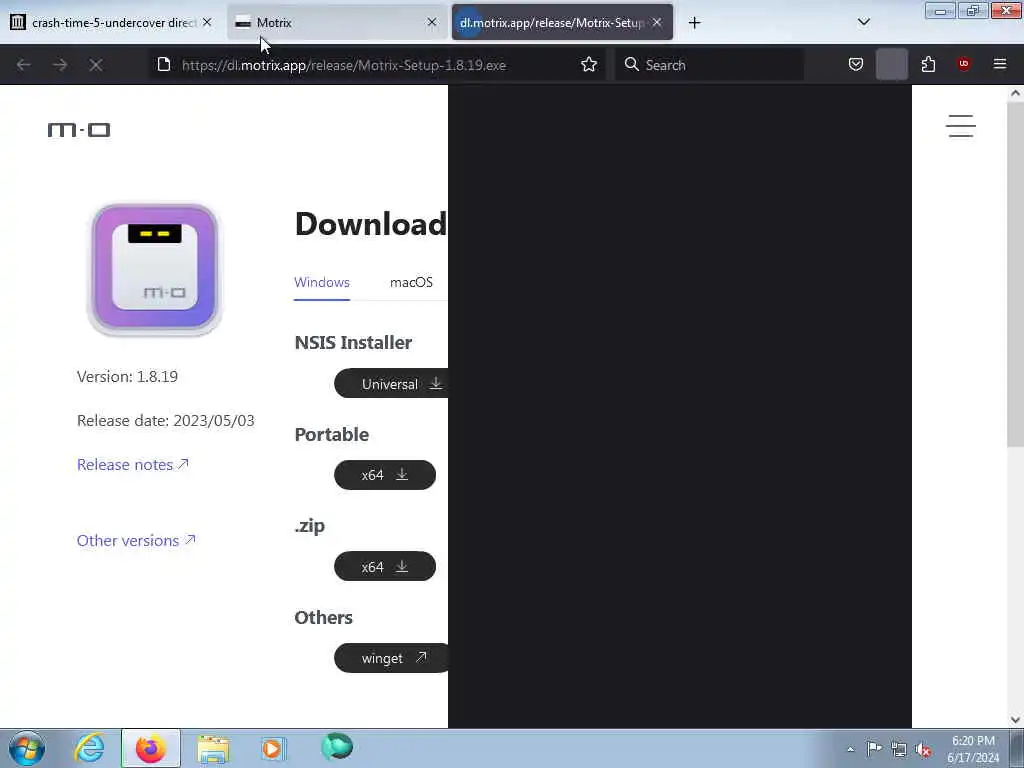Go forward to next page
The width and height of the screenshot is (1024, 768).
point(59,65)
